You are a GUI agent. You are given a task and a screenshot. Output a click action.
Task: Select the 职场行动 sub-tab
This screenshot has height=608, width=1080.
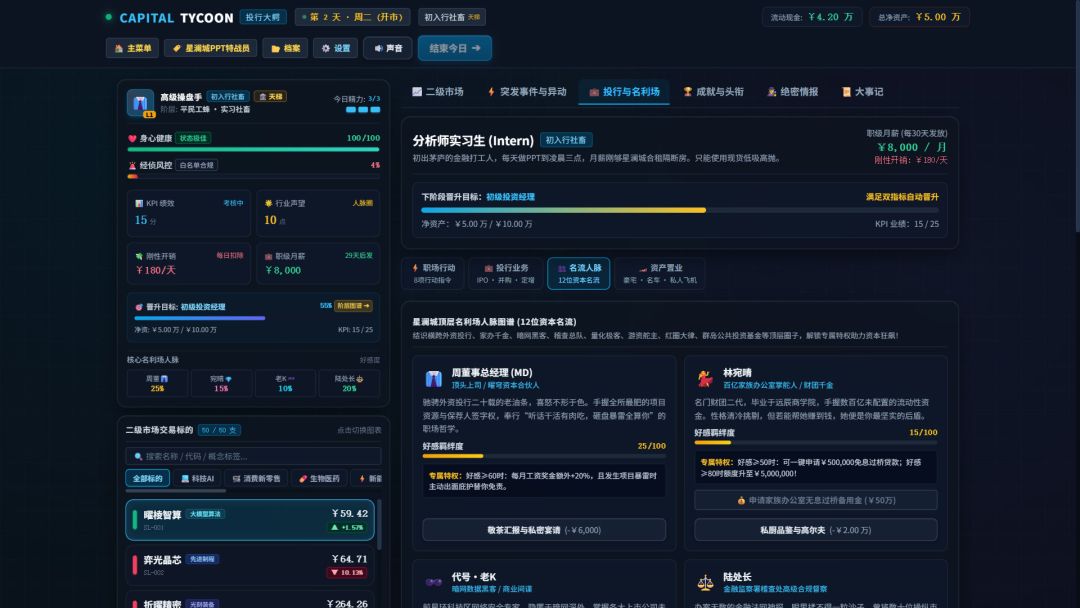[x=434, y=273]
